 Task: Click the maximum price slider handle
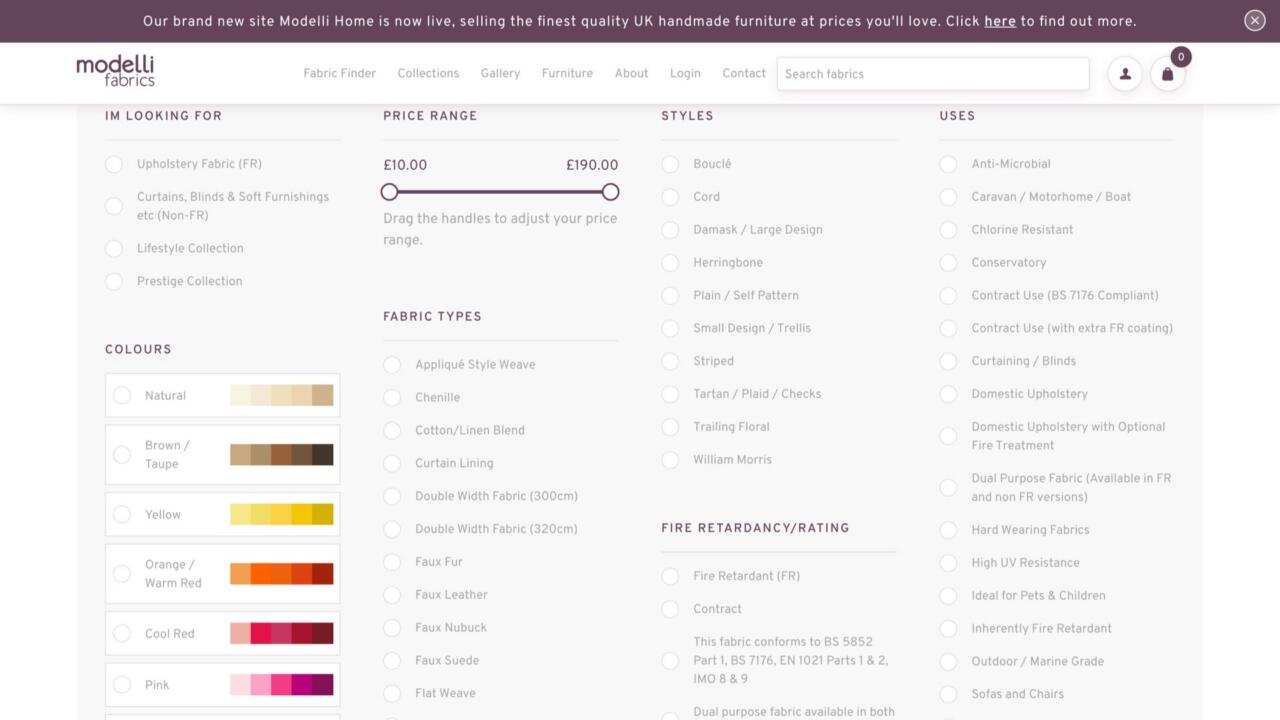coord(610,192)
